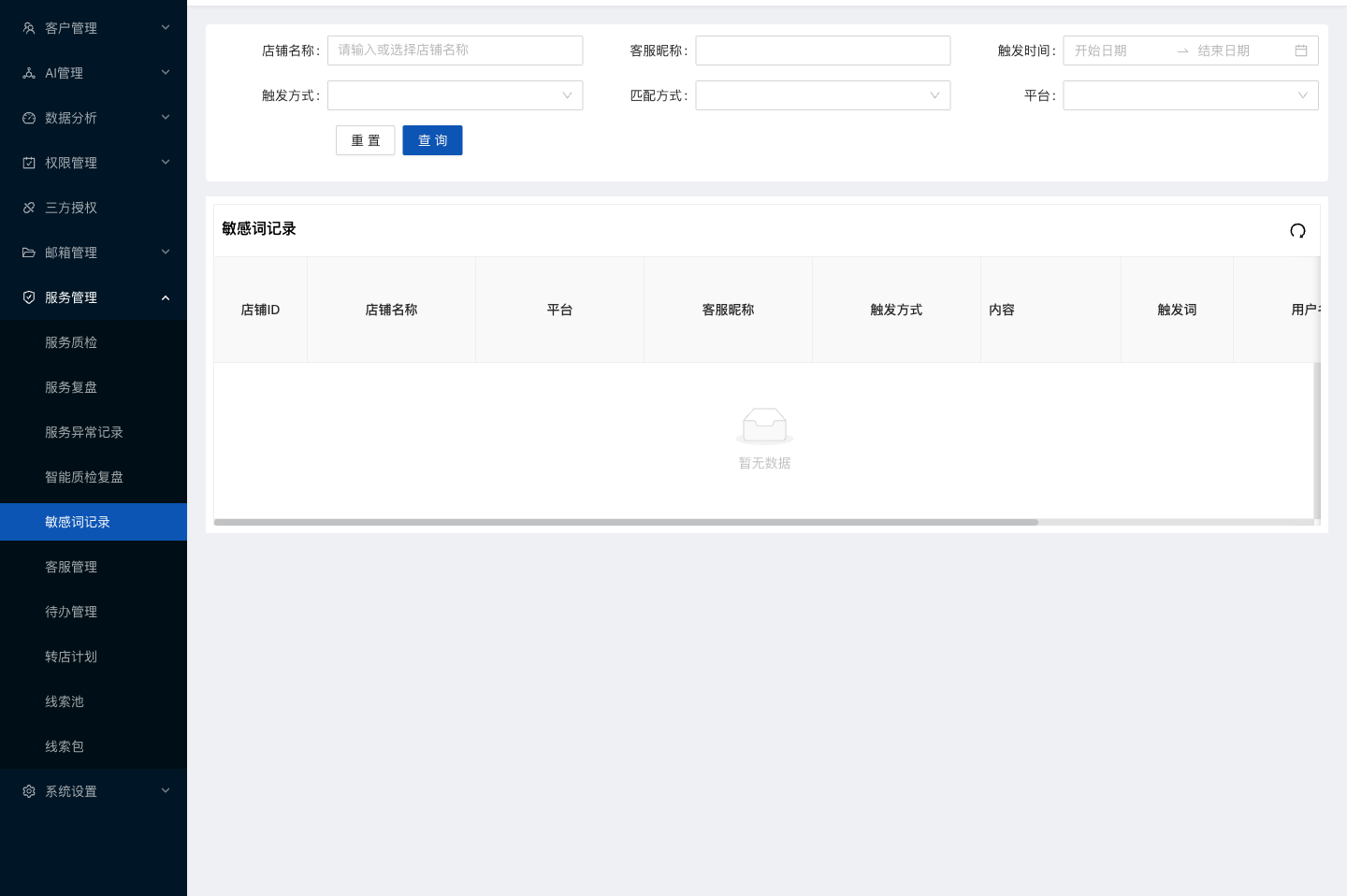Expand the 权限管理 menu chevron
The height and width of the screenshot is (896, 1347).
point(166,163)
